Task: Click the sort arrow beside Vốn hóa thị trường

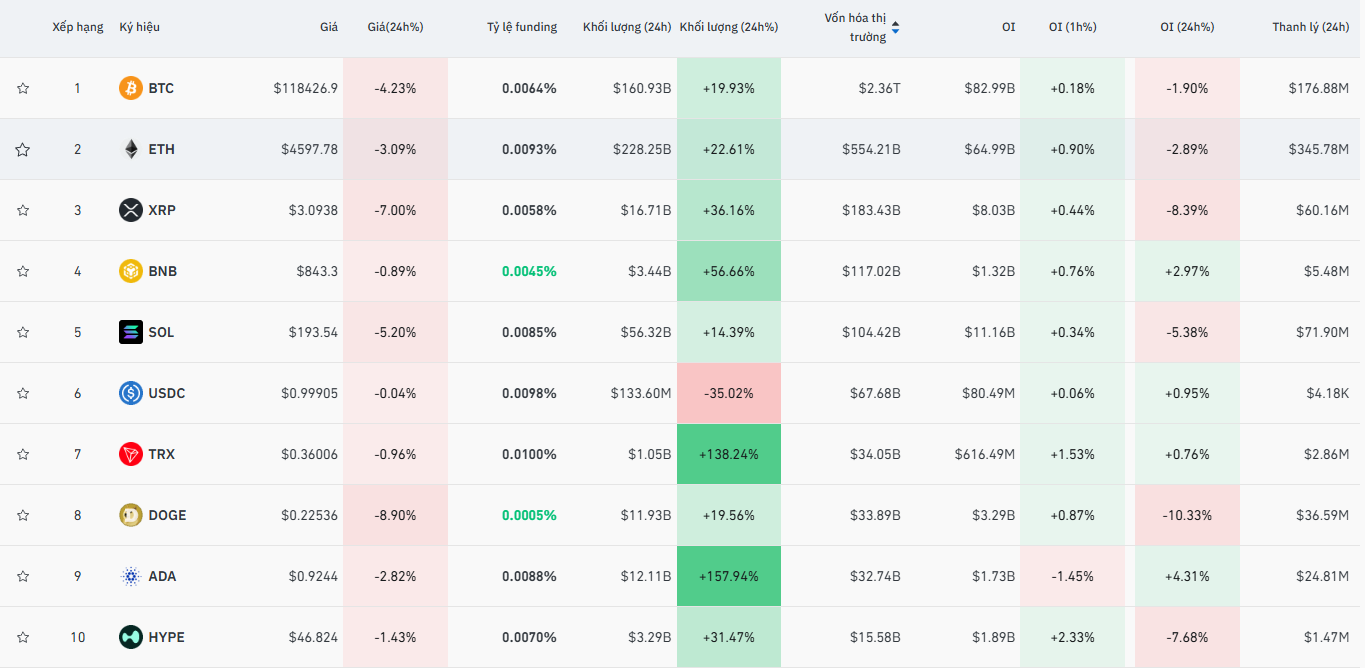Action: [895, 28]
